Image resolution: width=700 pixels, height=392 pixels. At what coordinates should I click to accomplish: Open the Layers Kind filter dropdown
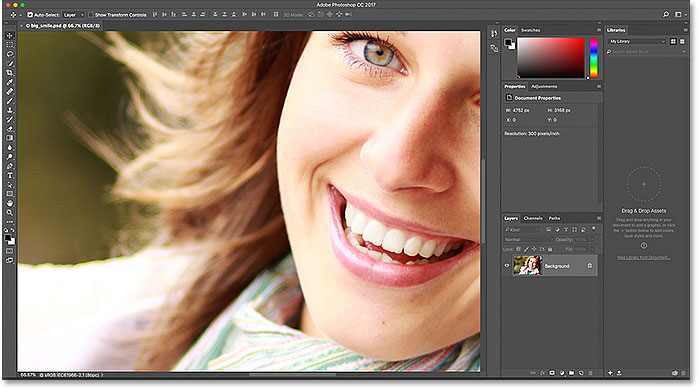click(x=522, y=229)
